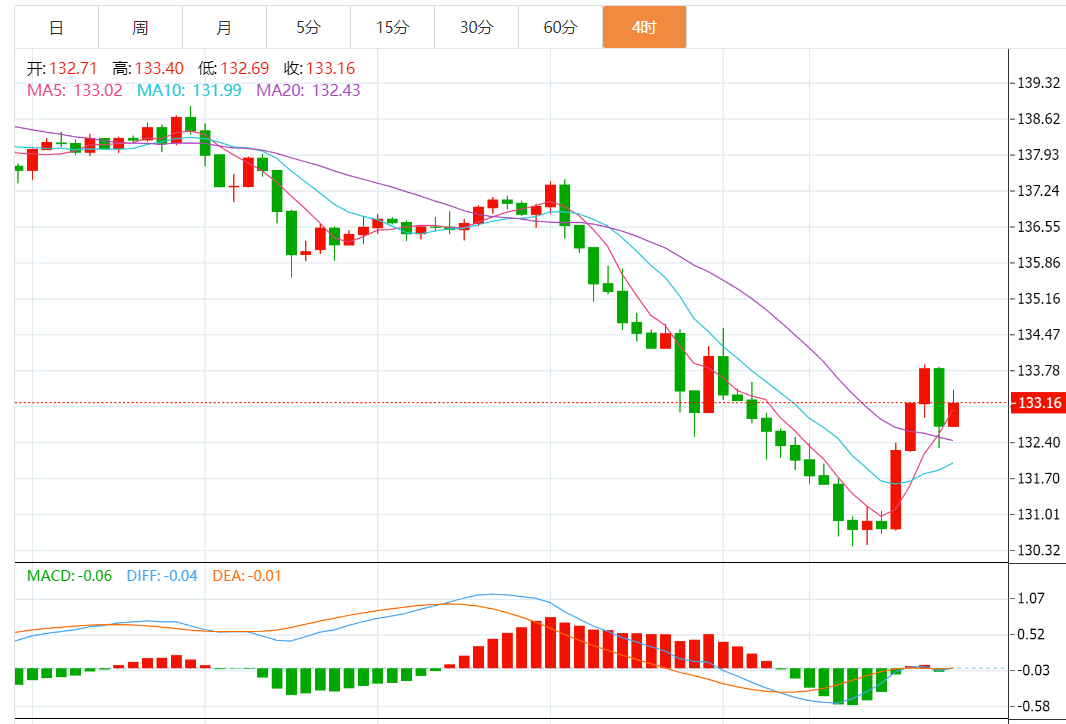1066x724 pixels.
Task: Switch to the 5分 interval tab
Action: pyautogui.click(x=309, y=27)
